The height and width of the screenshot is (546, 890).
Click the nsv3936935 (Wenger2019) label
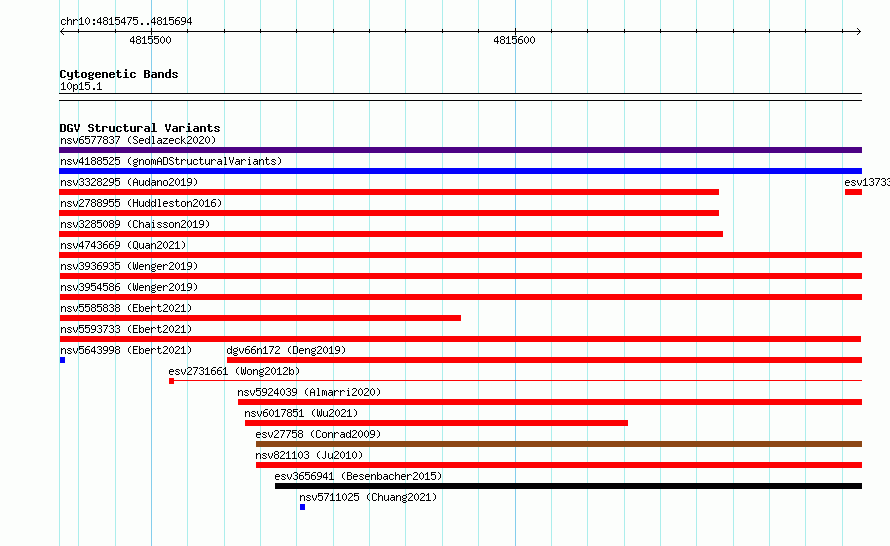pyautogui.click(x=129, y=266)
